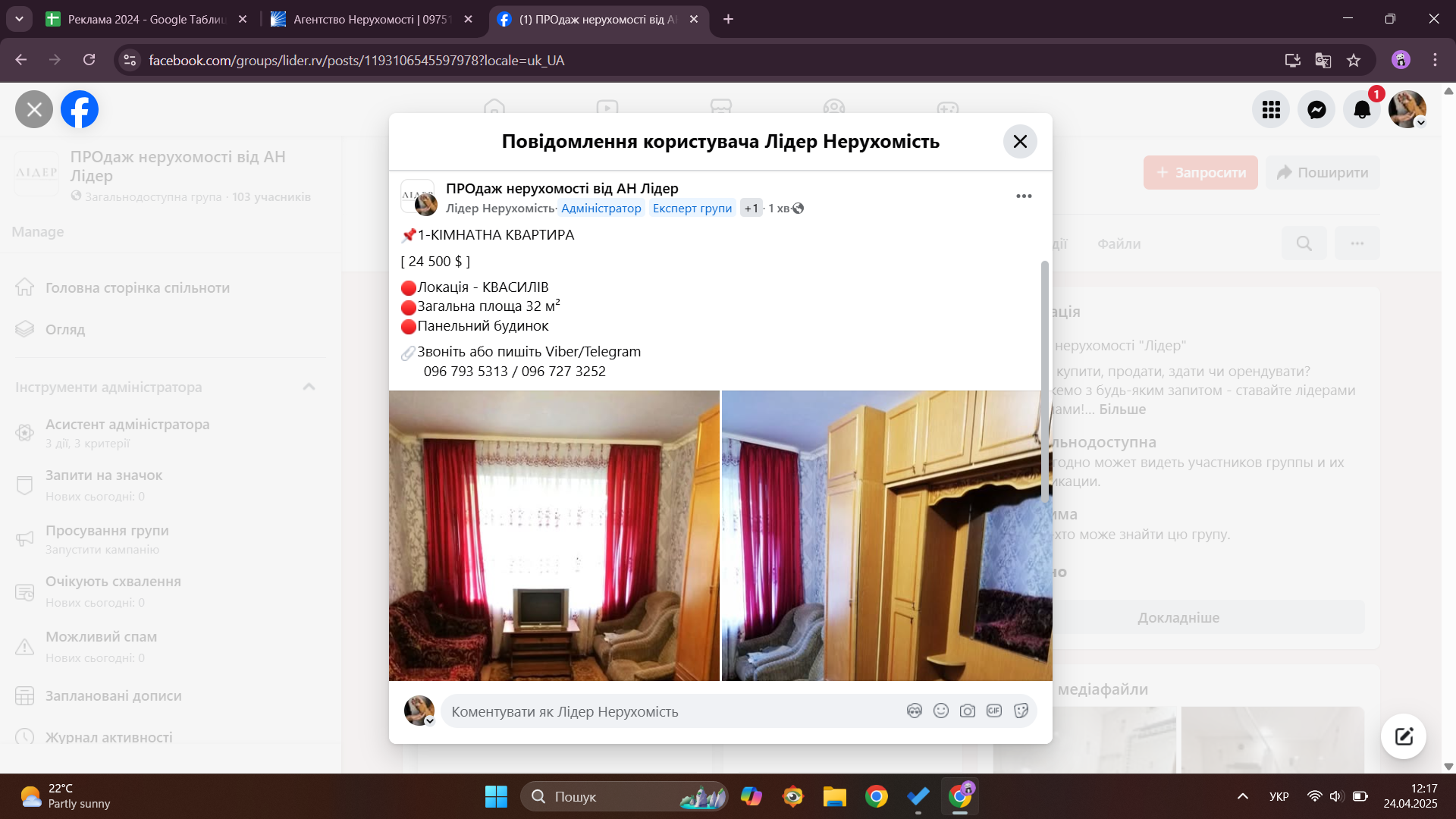1456x819 pixels.
Task: Bookmark this page with the star icon
Action: pos(1354,61)
